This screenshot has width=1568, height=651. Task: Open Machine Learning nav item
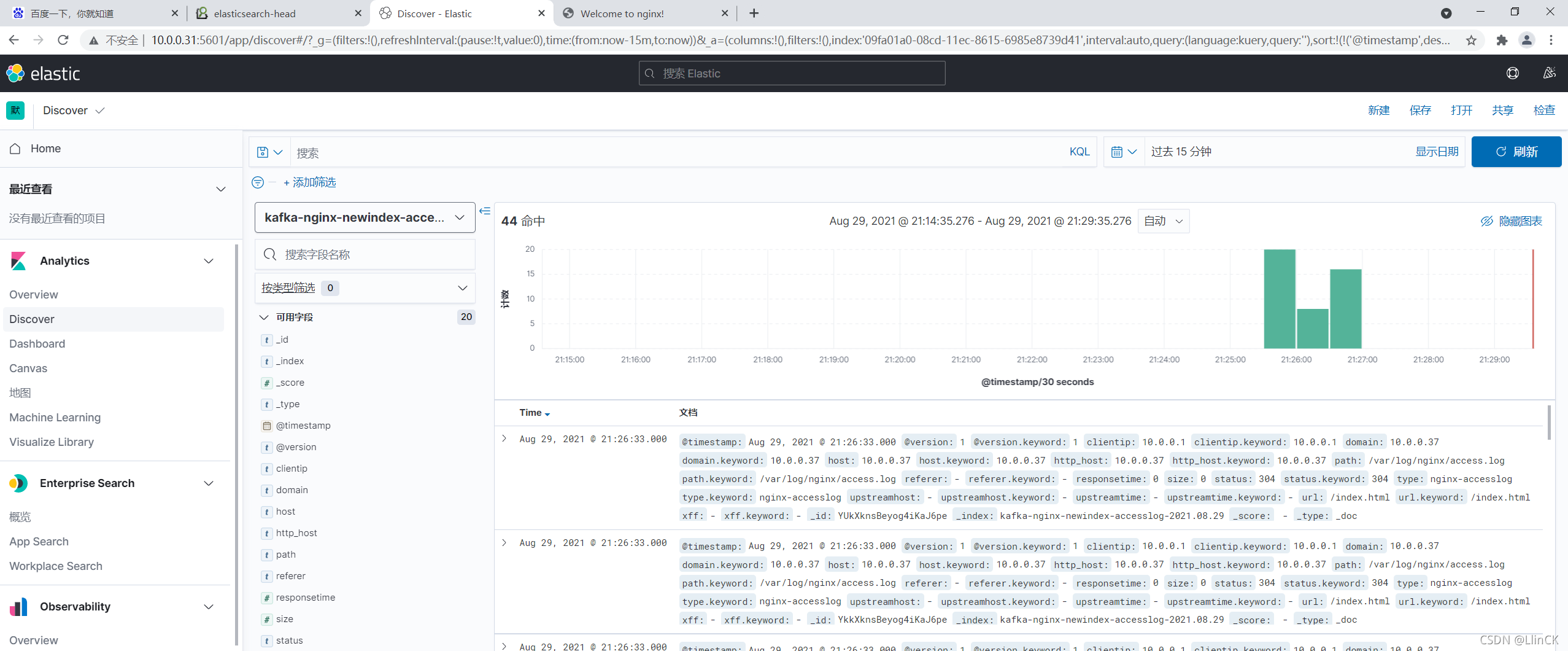click(x=55, y=418)
